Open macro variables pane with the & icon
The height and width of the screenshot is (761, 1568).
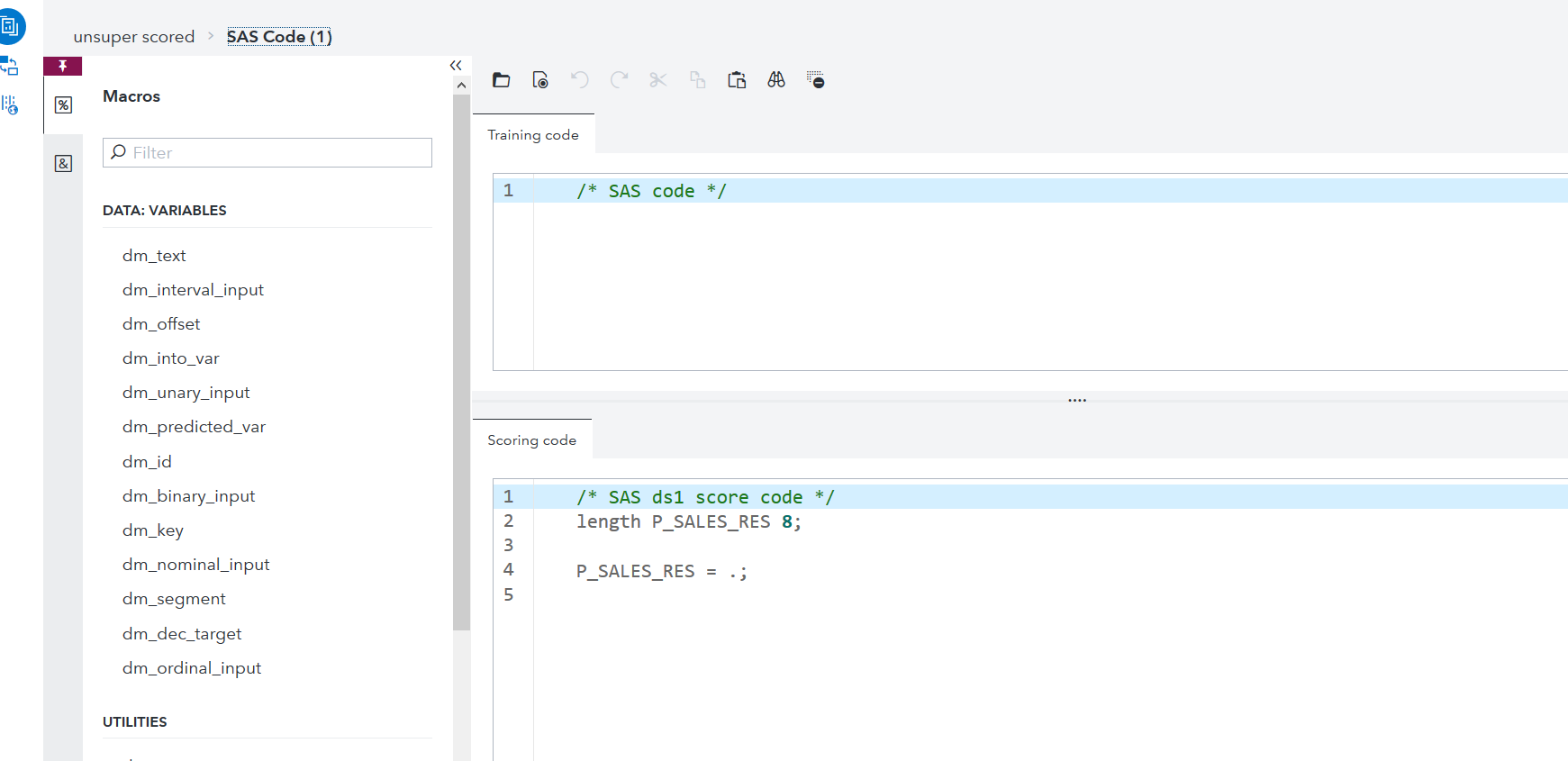tap(63, 164)
